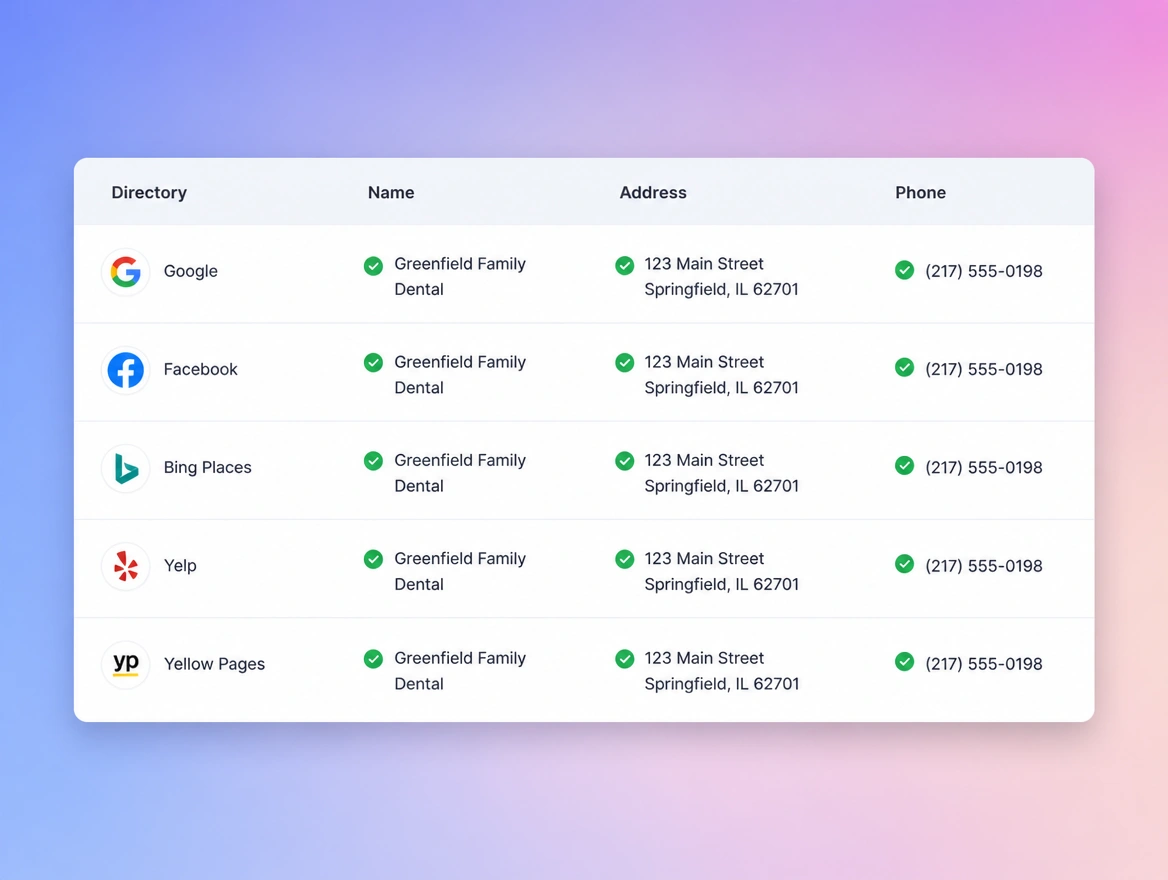Click the green check by Google's address
This screenshot has width=1168, height=880.
pos(624,265)
